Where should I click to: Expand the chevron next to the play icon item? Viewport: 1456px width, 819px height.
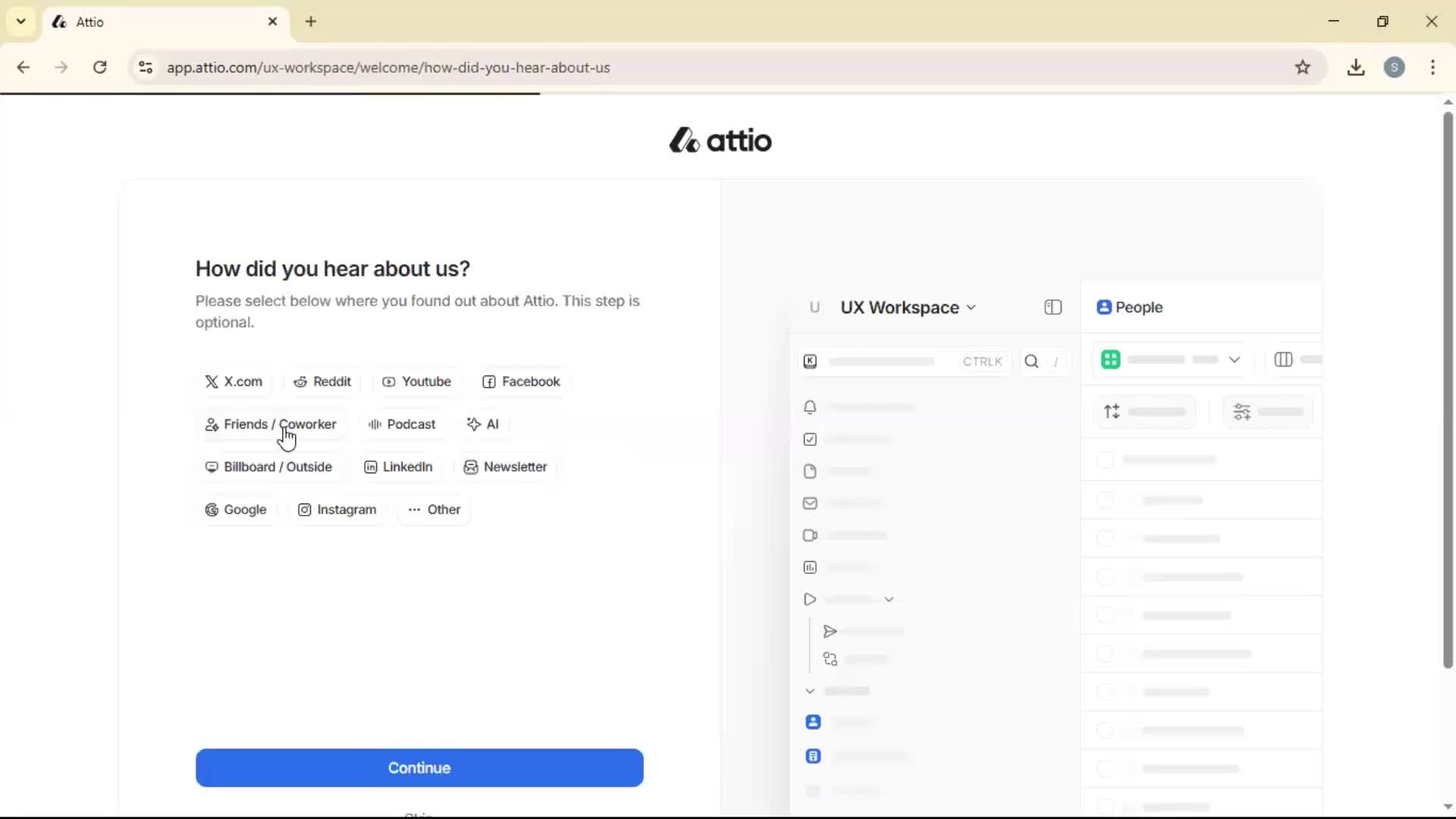coord(890,598)
